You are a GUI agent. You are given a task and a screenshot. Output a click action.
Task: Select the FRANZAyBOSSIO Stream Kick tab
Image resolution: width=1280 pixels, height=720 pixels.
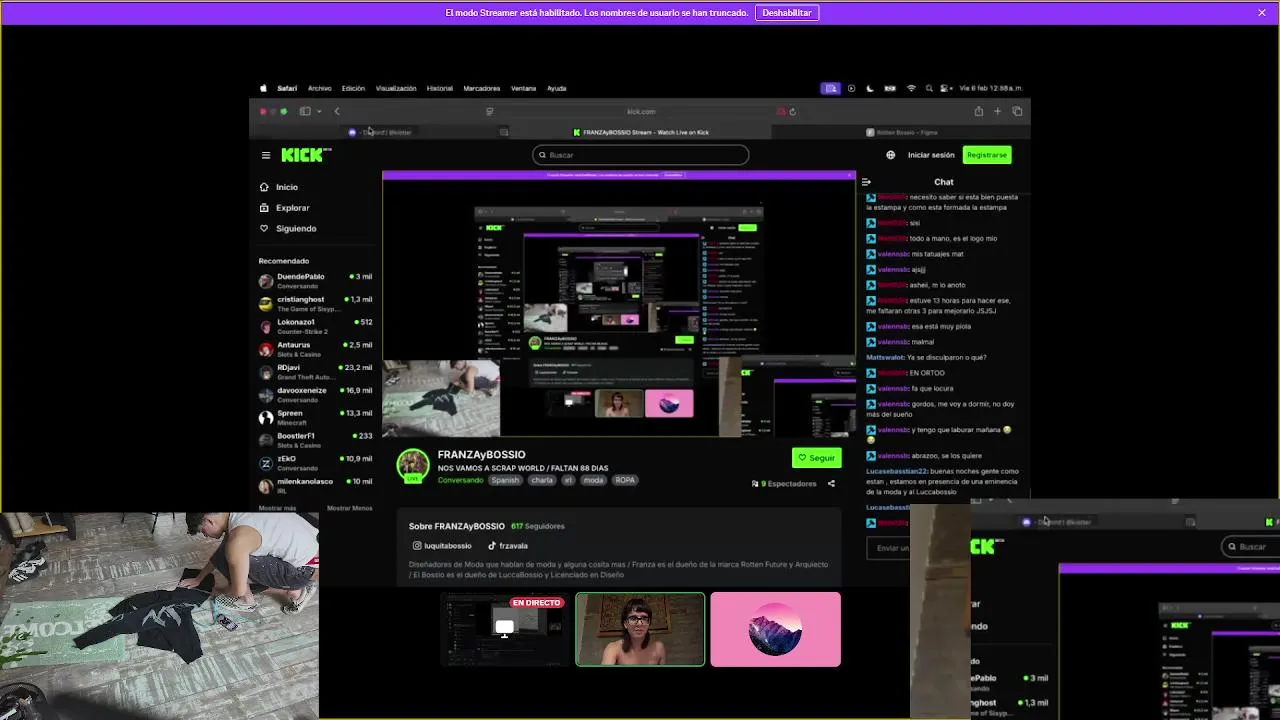click(640, 132)
